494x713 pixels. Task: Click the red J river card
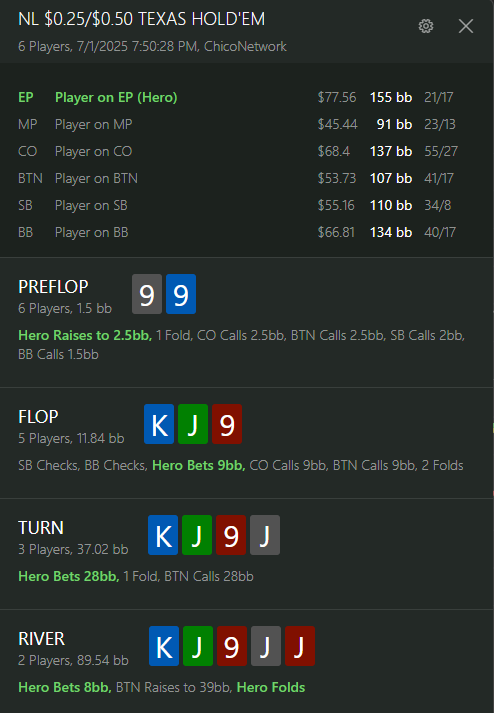(300, 646)
